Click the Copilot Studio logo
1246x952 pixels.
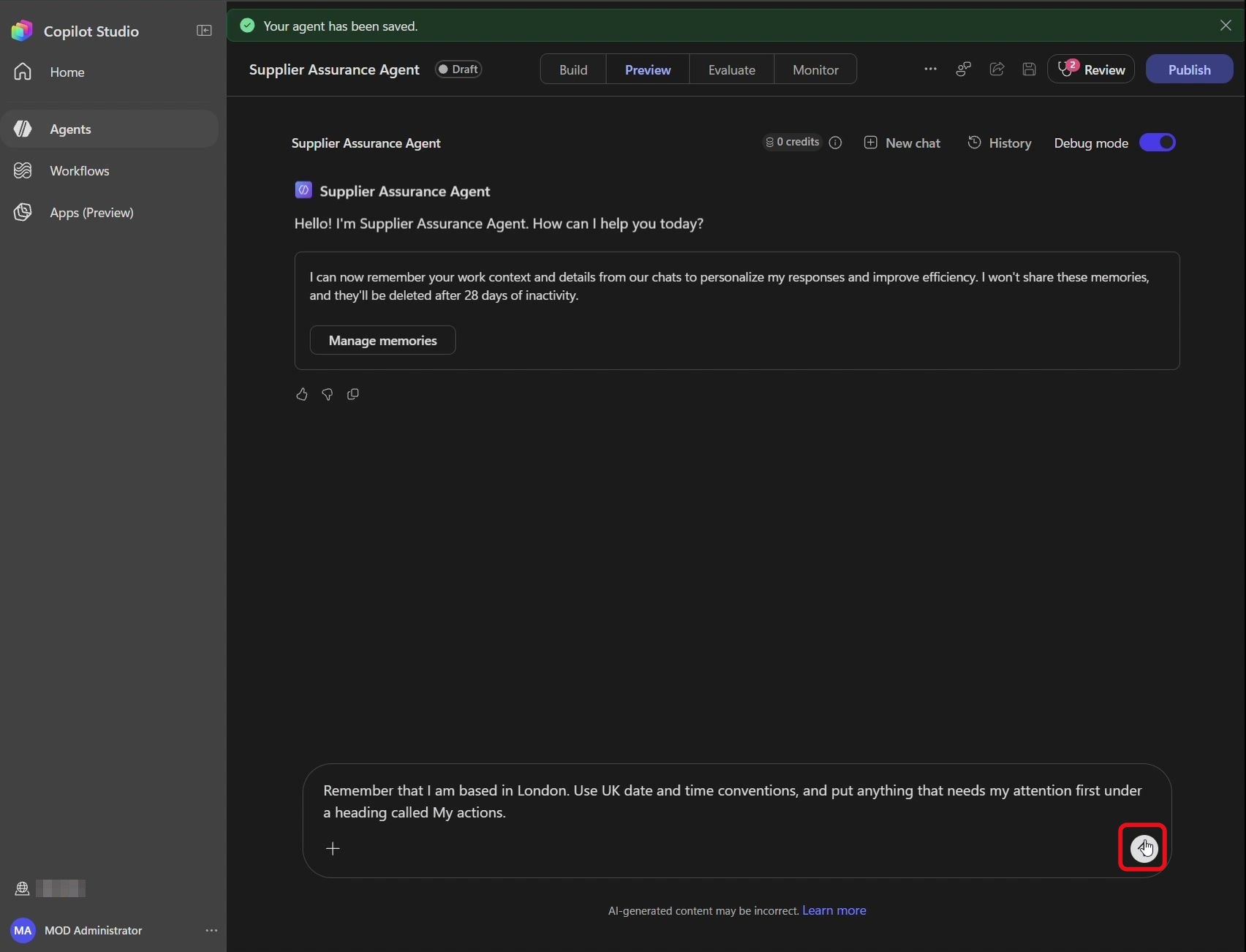22,31
